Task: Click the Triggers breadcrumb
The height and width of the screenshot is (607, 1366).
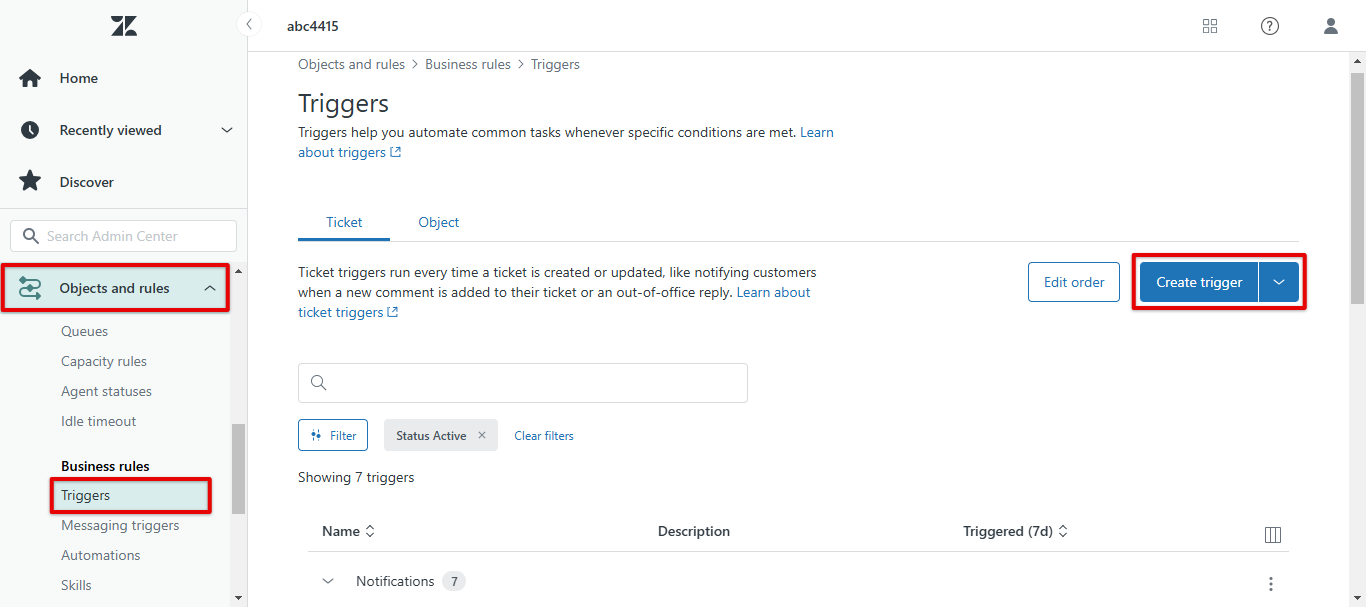Action: 555,64
